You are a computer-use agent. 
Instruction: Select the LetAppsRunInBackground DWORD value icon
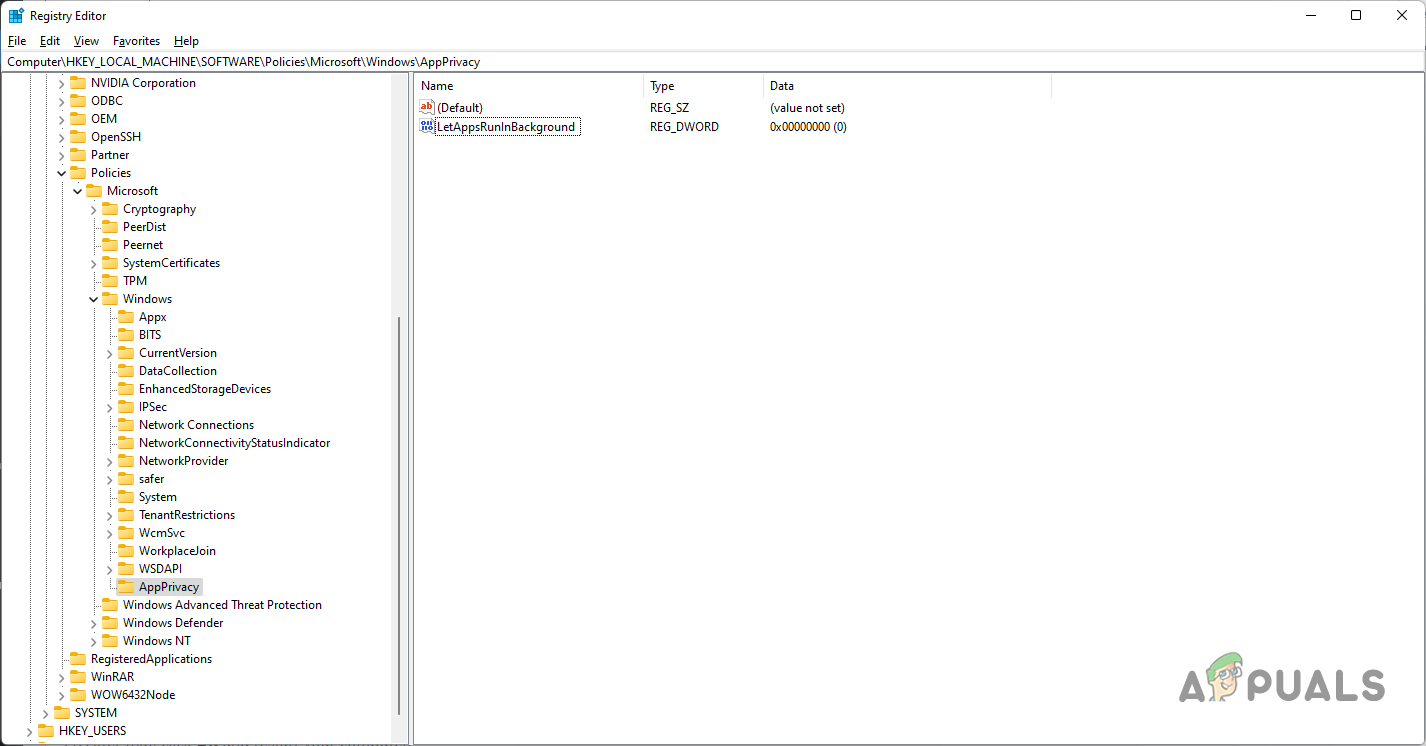[x=427, y=127]
